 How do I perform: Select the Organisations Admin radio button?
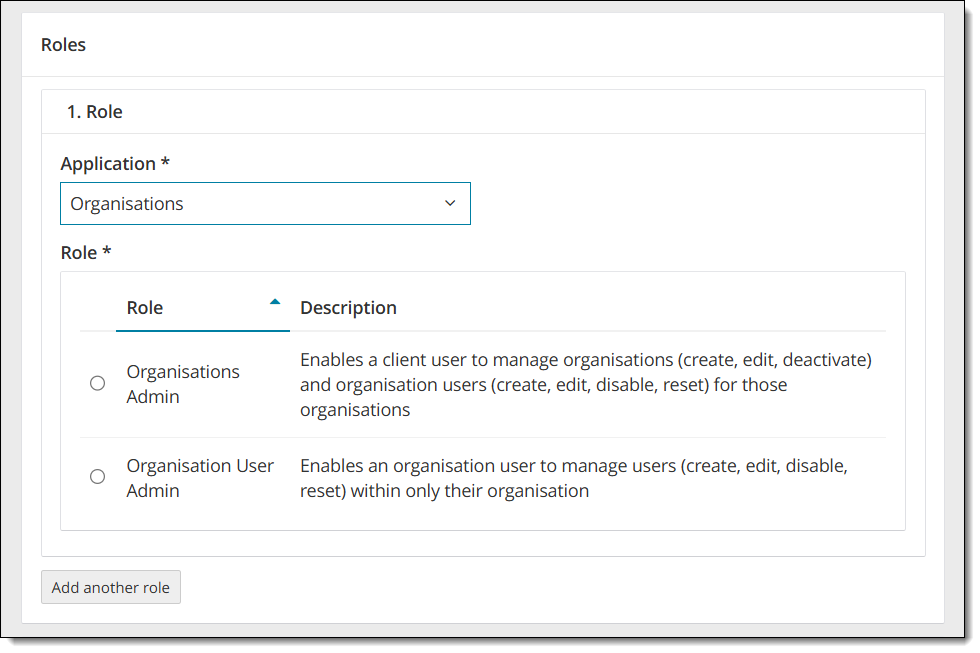[x=97, y=383]
